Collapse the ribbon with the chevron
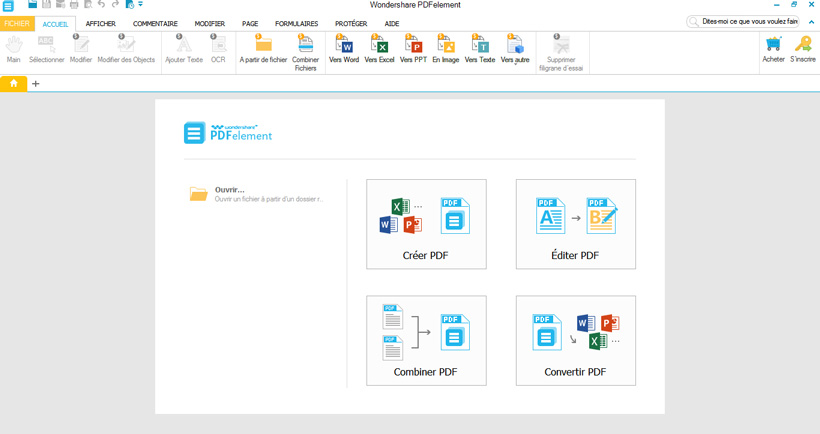Viewport: 820px width, 434px height. click(811, 22)
